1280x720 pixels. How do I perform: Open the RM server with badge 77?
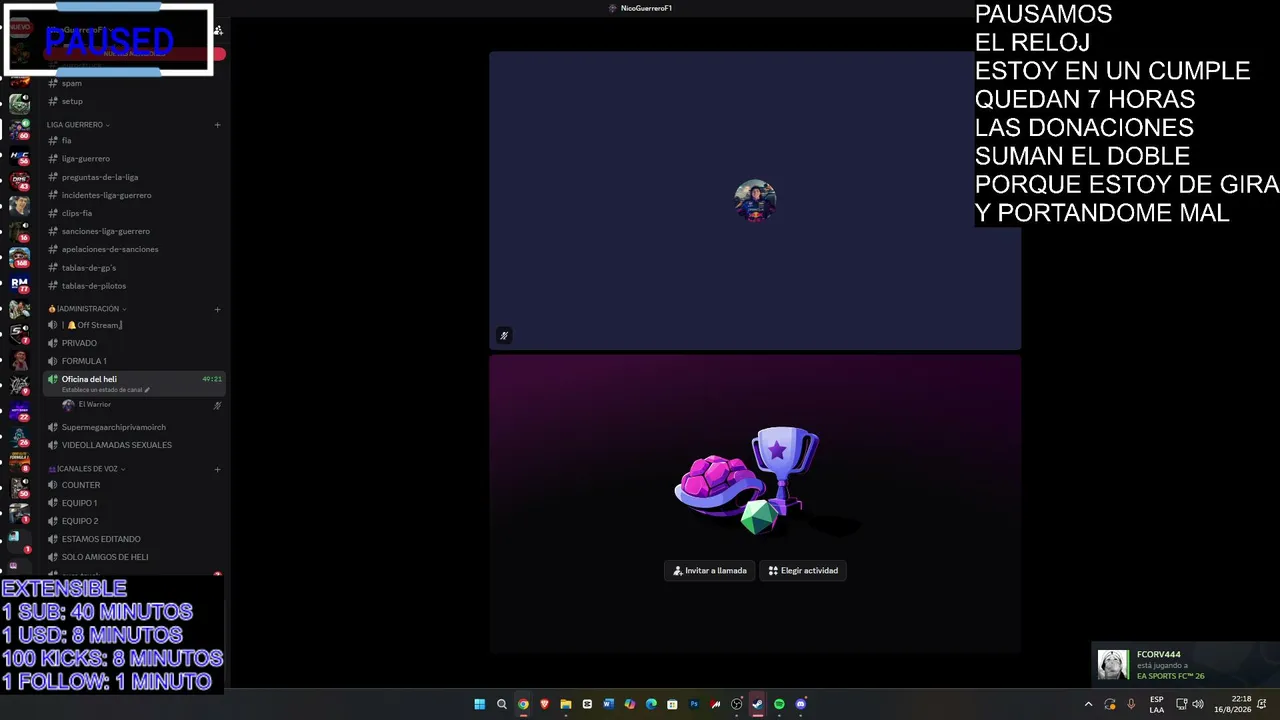[19, 284]
